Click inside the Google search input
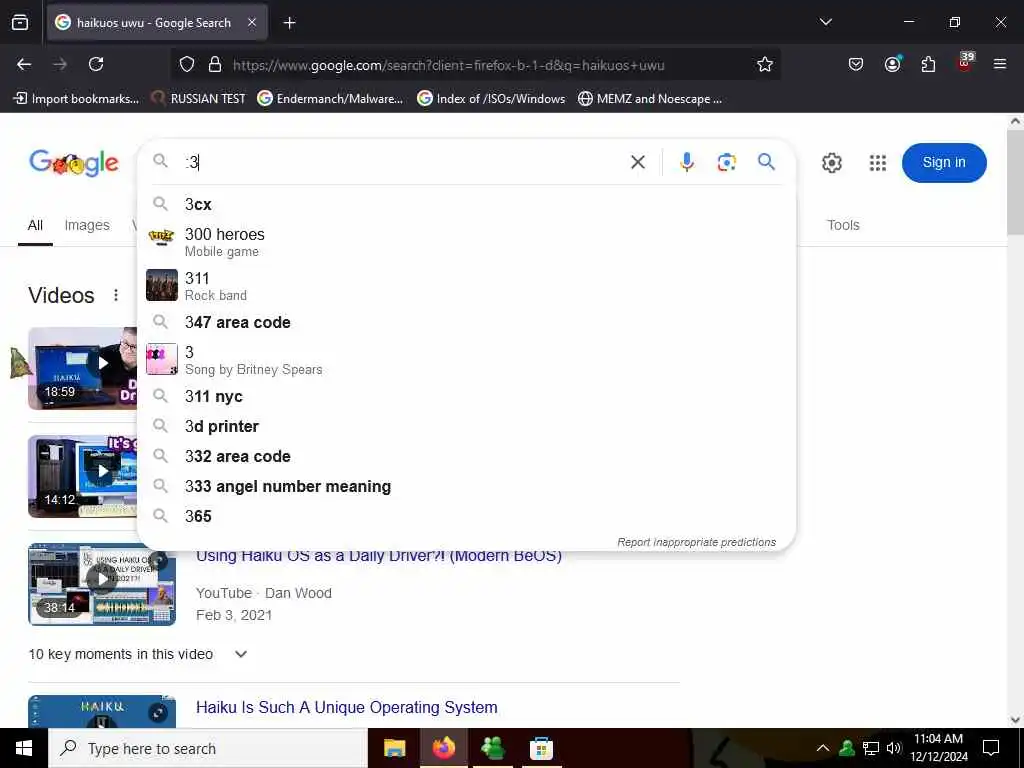 pos(402,162)
